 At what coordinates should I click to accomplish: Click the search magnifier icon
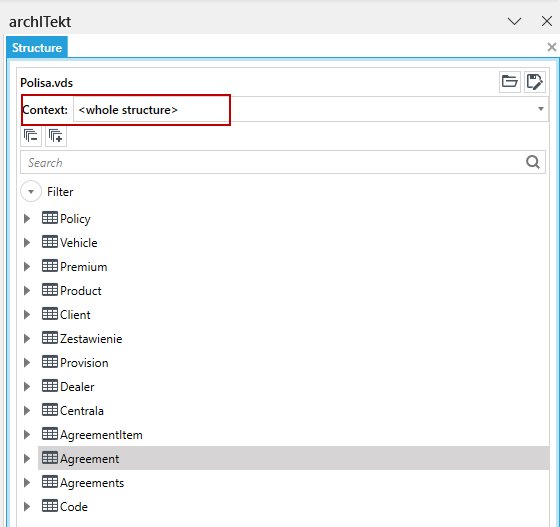pos(532,162)
